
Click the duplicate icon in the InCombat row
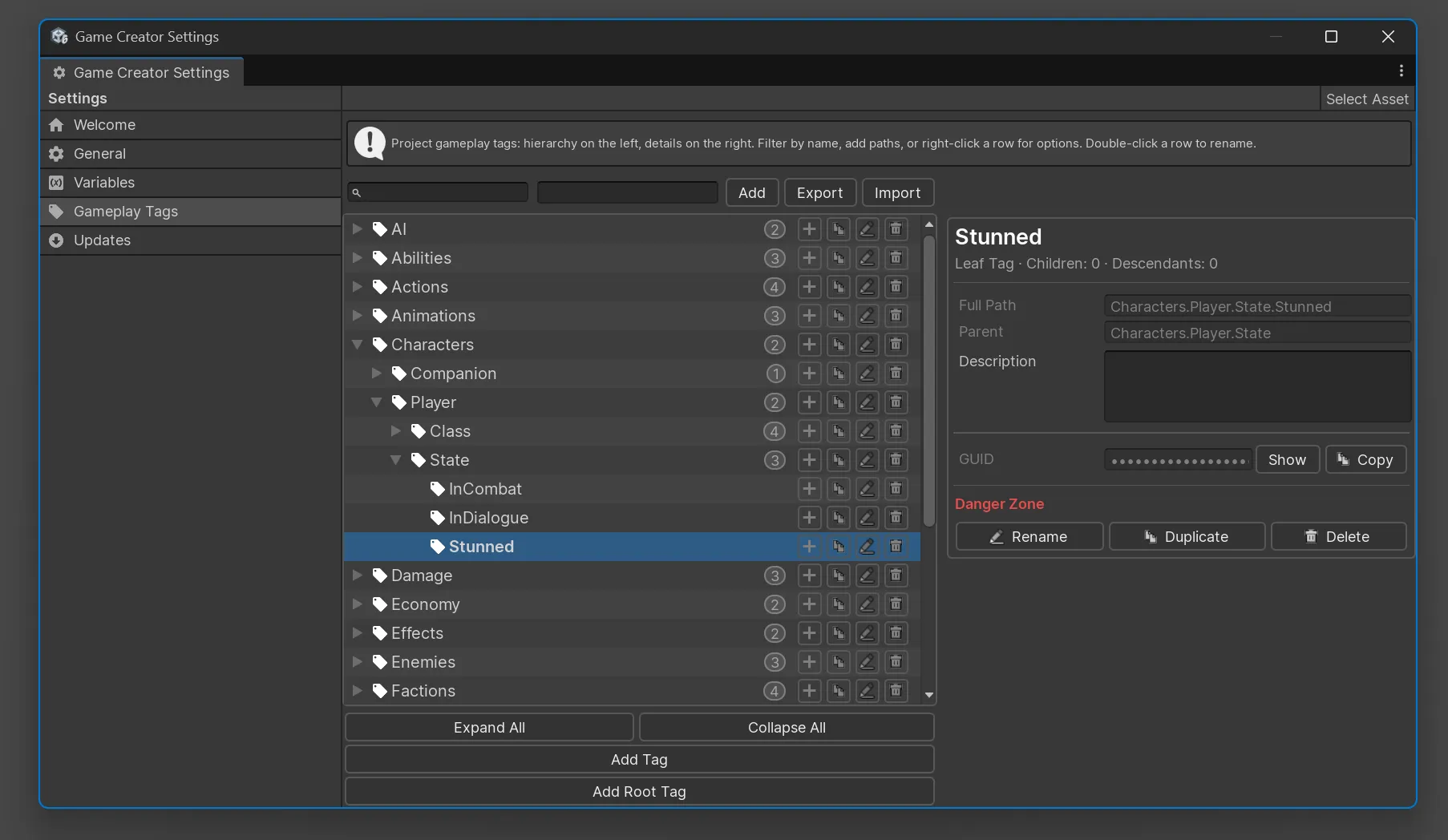838,489
